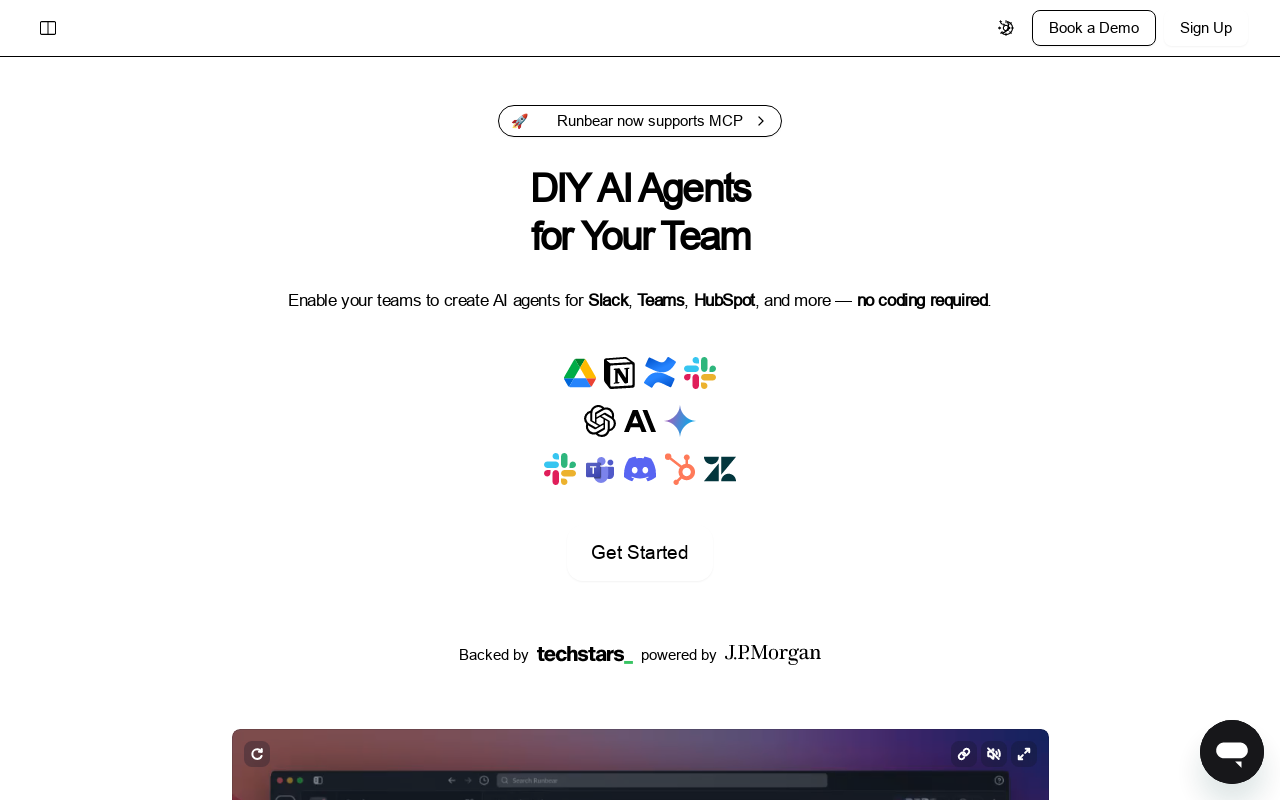Image resolution: width=1280 pixels, height=800 pixels.
Task: Open the chat support widget
Action: (1232, 752)
